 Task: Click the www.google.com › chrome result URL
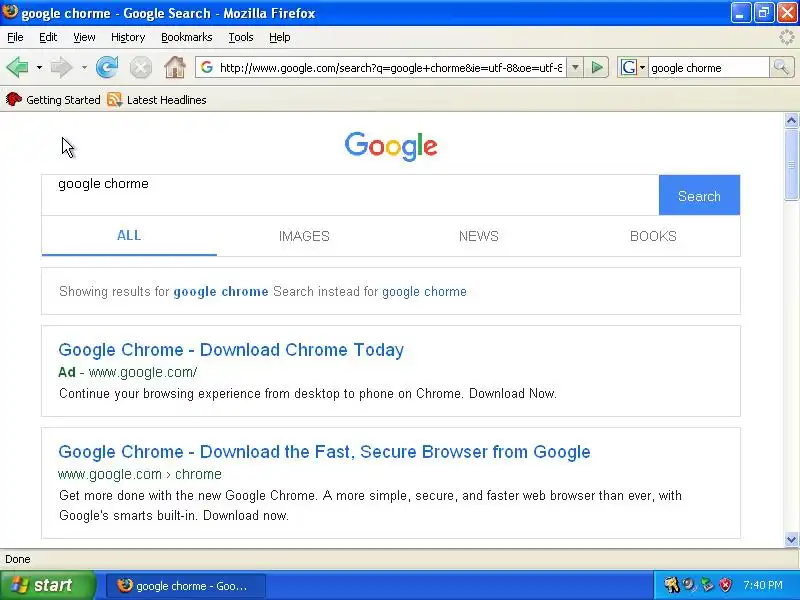pos(140,474)
